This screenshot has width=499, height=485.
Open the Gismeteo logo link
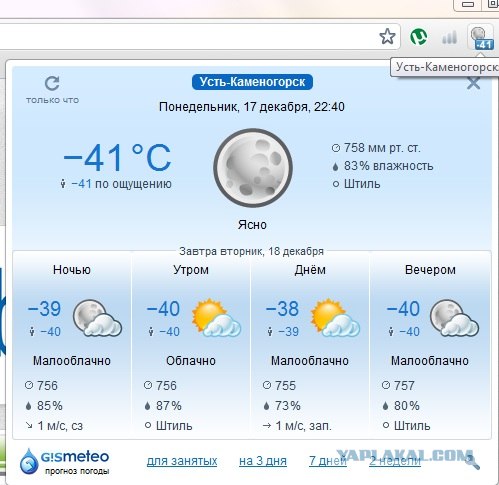point(65,462)
